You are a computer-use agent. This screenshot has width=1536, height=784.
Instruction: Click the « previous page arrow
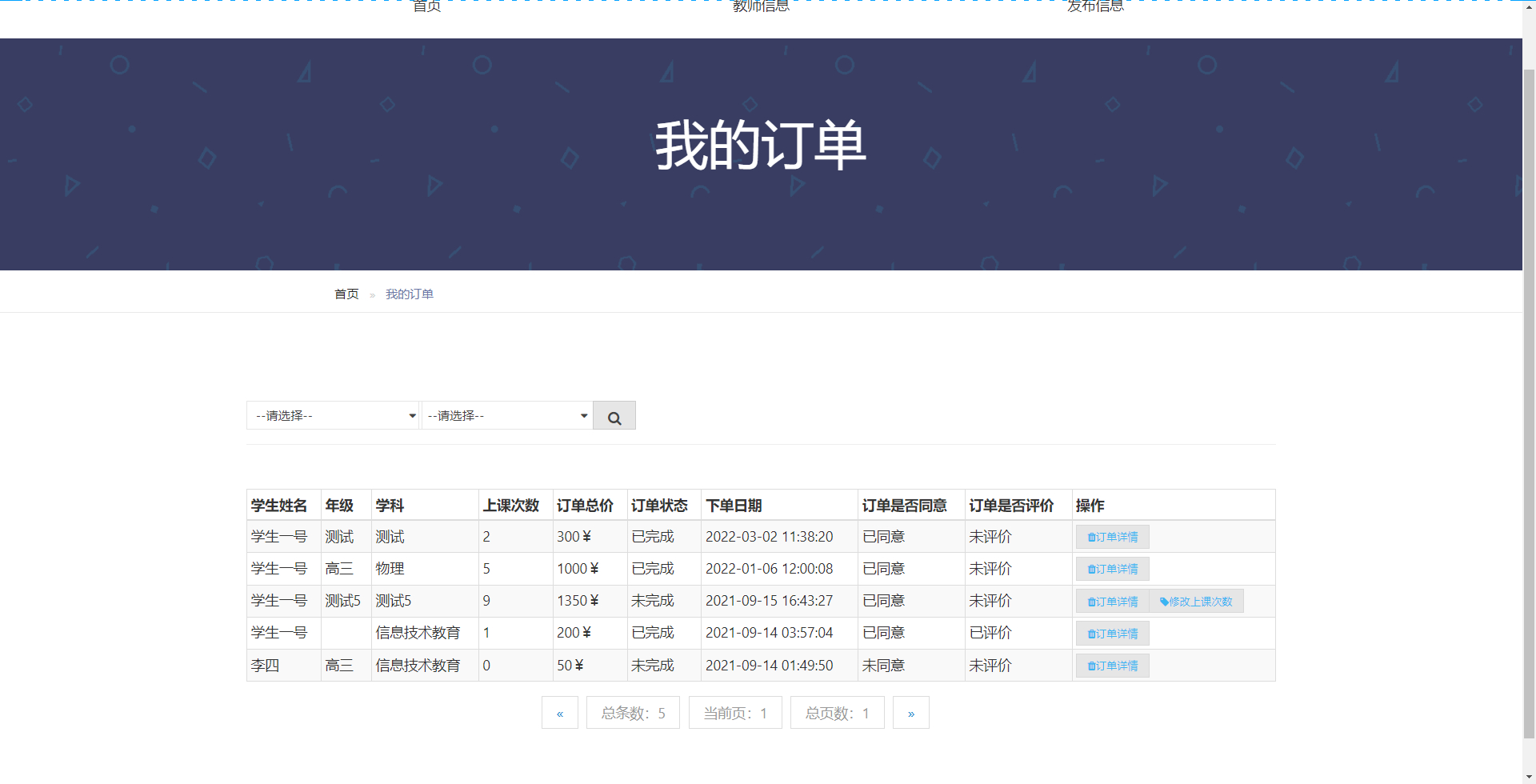(559, 712)
